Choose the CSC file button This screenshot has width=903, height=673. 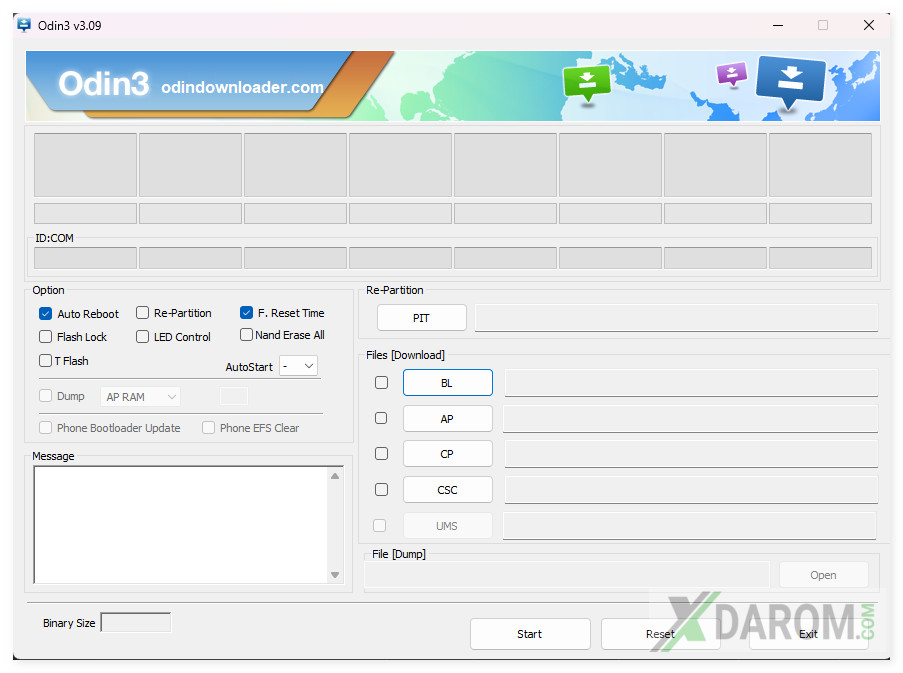(x=447, y=490)
